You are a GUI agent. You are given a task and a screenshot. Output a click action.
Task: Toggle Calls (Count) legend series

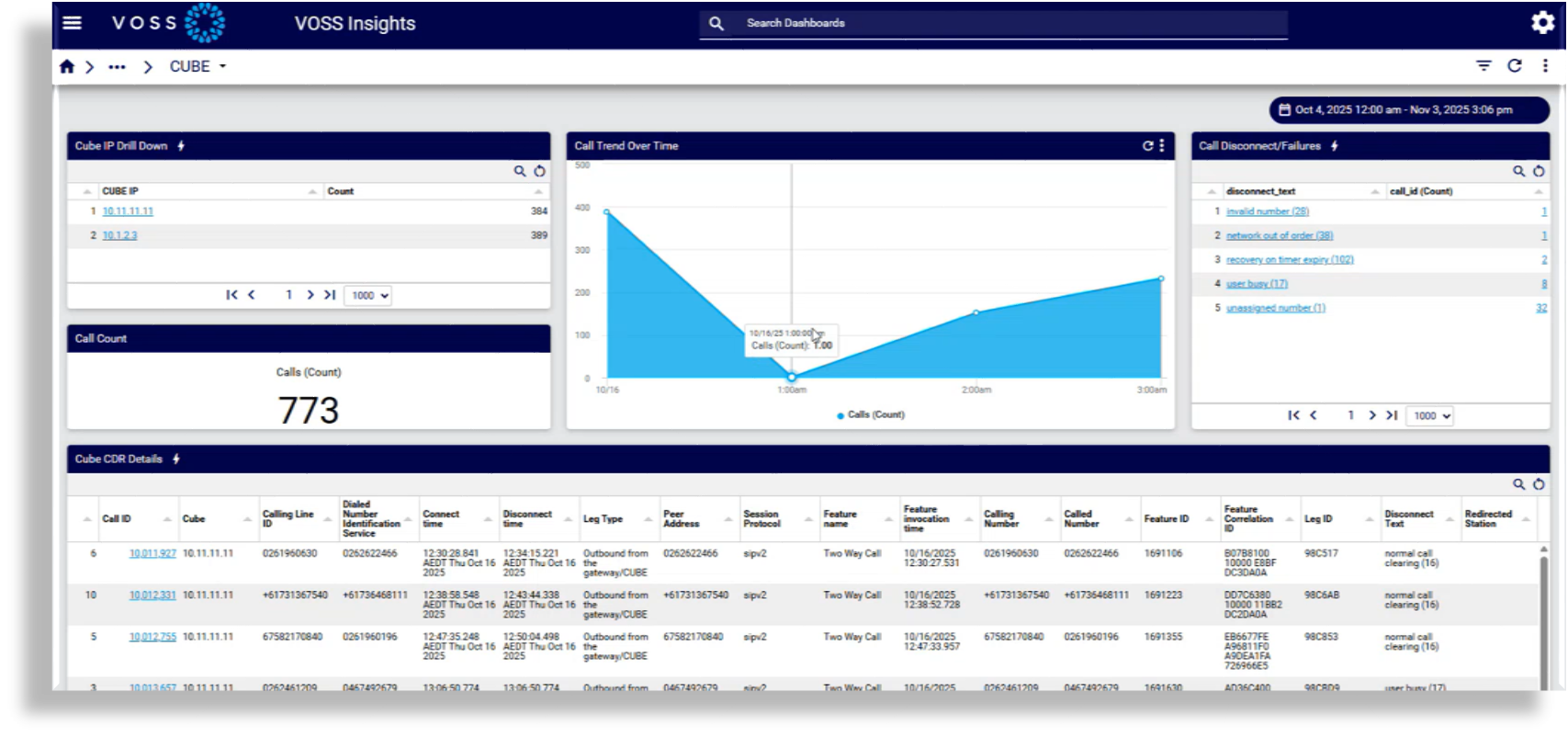point(871,415)
